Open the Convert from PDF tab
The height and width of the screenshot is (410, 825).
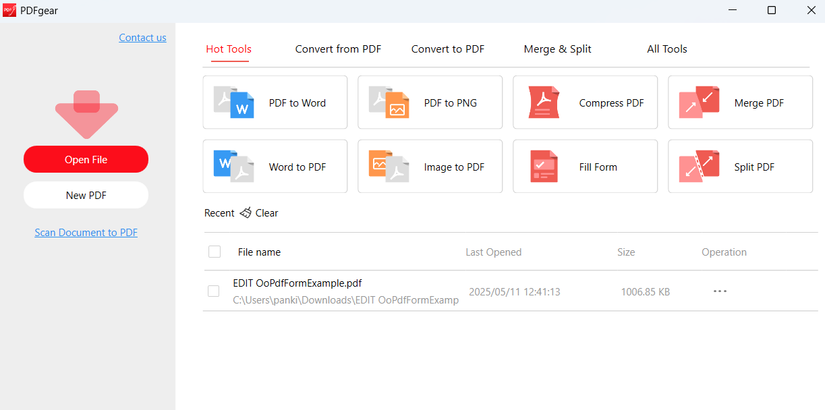click(x=338, y=49)
